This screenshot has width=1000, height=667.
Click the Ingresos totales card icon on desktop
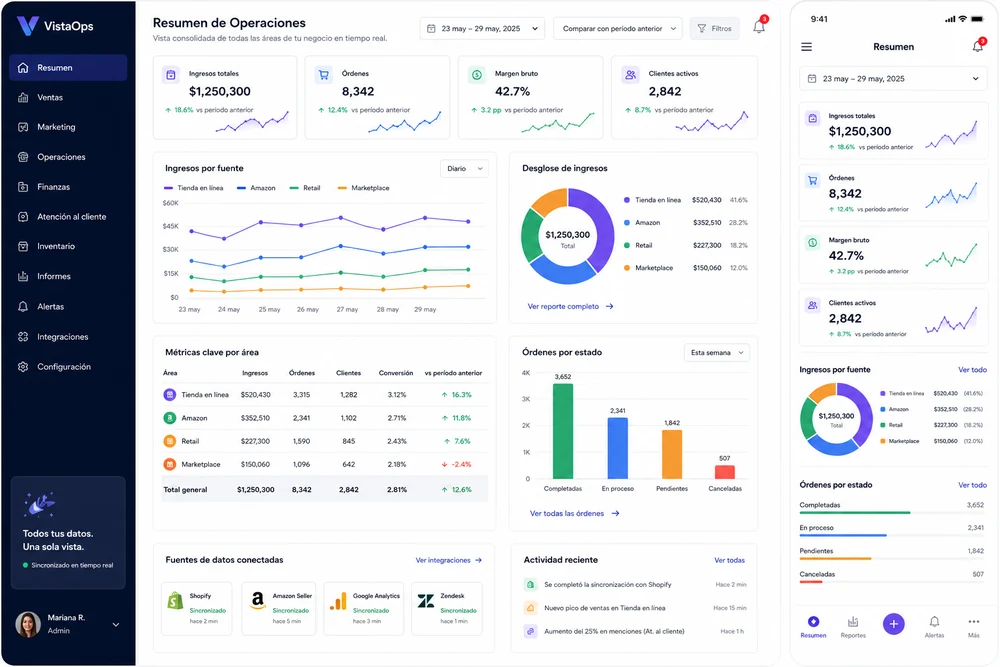(171, 75)
